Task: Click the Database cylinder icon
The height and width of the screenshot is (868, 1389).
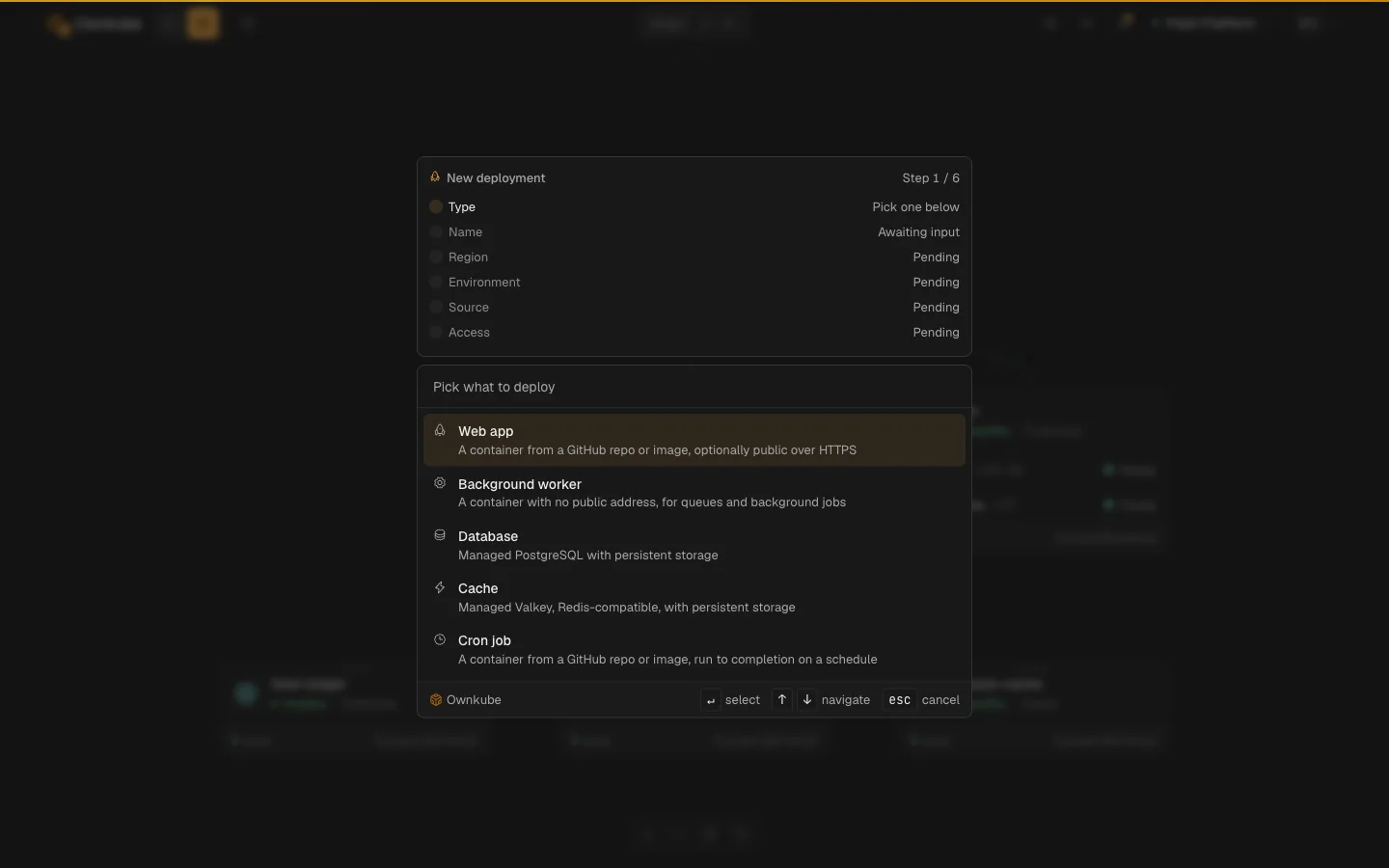Action: coord(440,535)
